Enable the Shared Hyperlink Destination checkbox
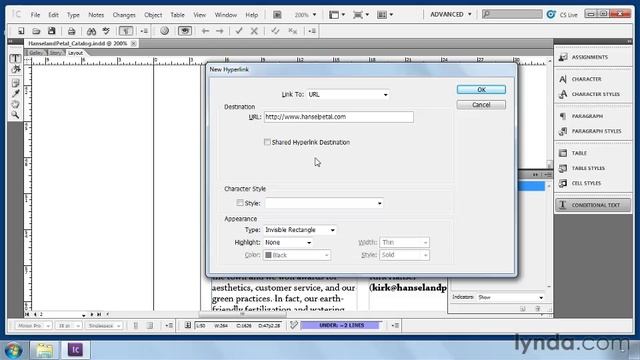The image size is (640, 360). [x=267, y=142]
